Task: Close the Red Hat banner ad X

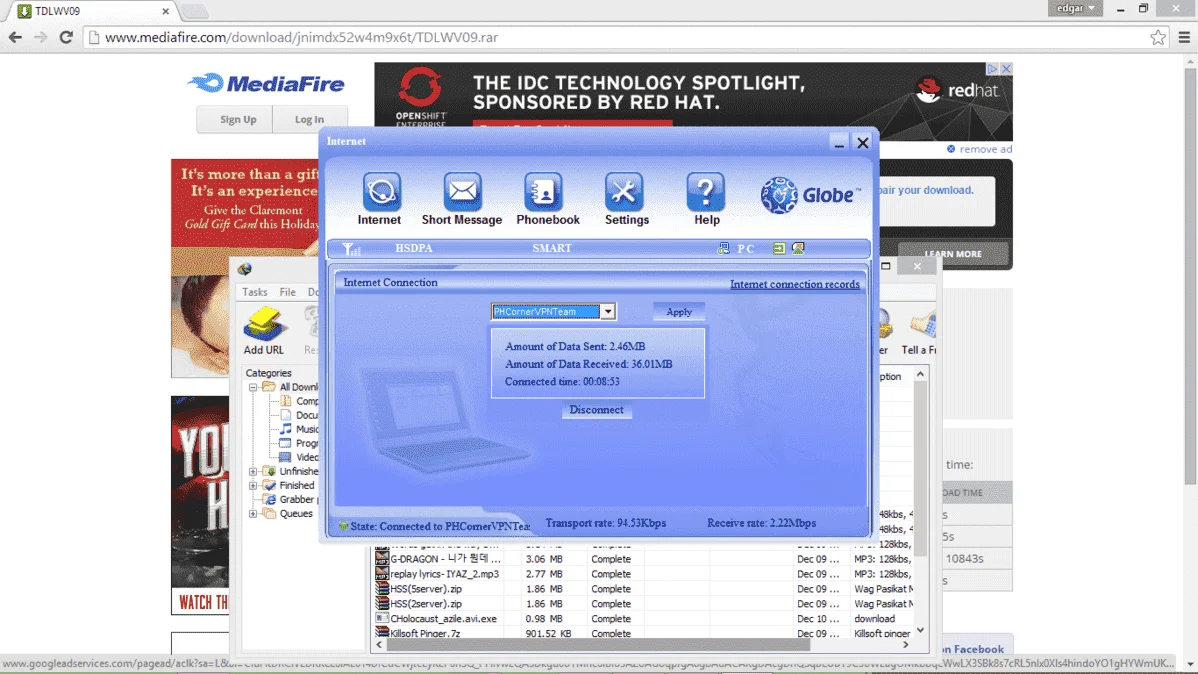Action: (x=1006, y=69)
